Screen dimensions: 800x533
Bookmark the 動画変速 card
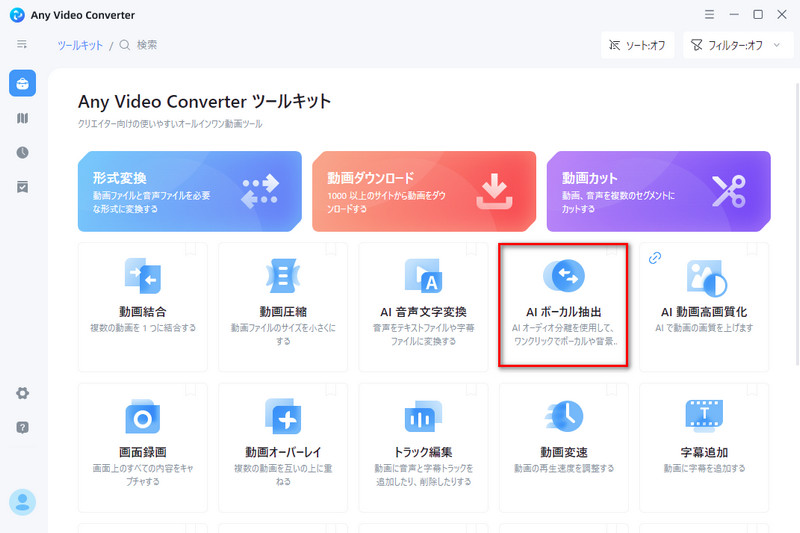(611, 390)
